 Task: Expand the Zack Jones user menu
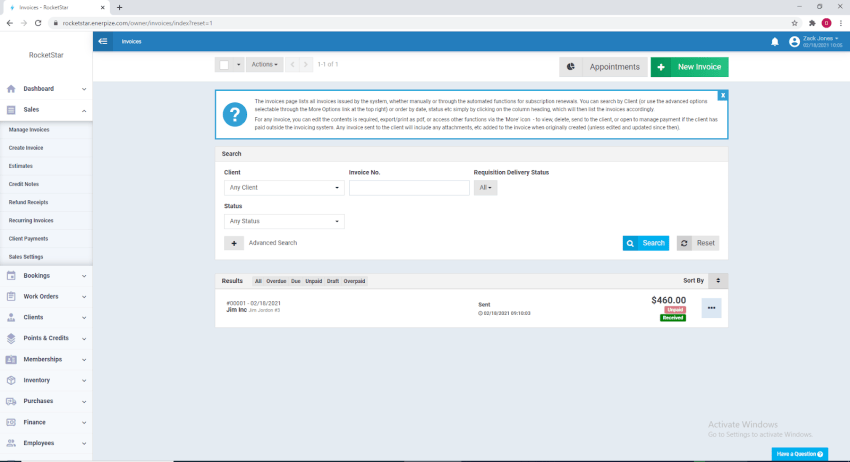[x=822, y=41]
